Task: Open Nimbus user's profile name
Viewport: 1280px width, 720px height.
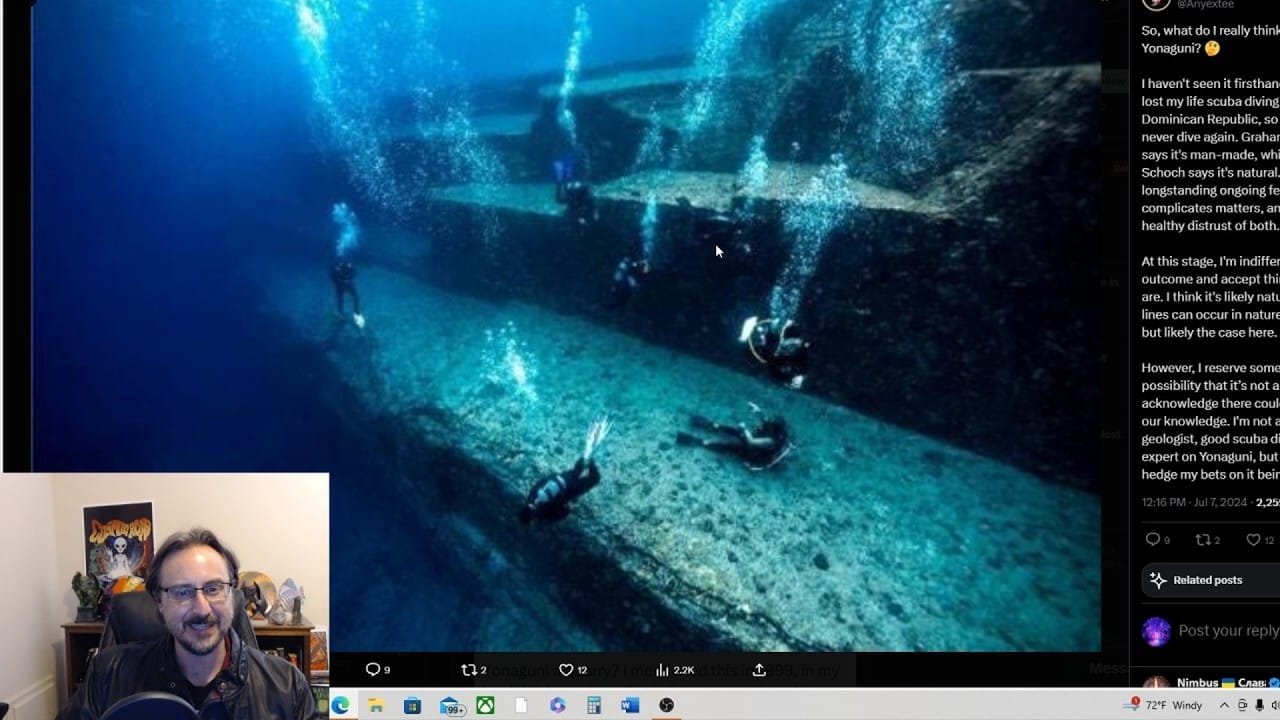Action: click(x=1197, y=683)
